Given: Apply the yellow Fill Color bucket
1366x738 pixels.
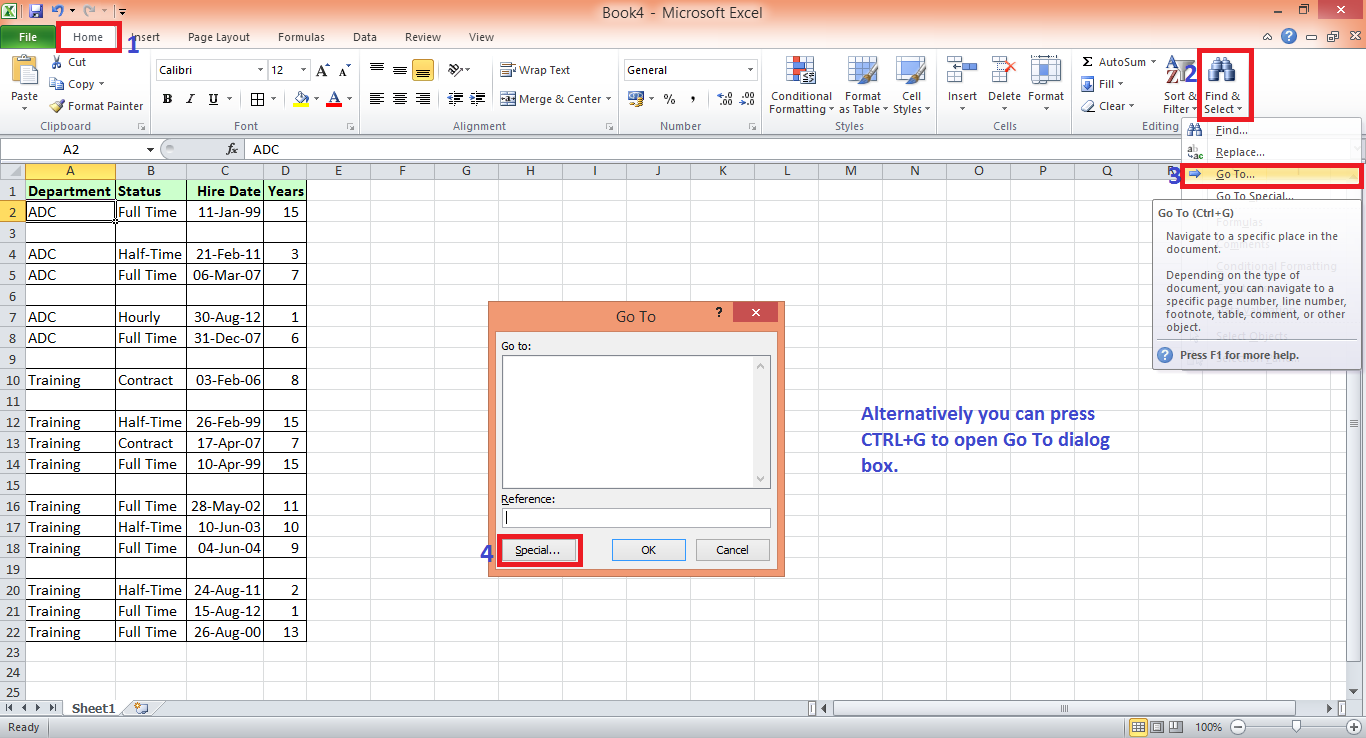Looking at the screenshot, I should tap(301, 99).
